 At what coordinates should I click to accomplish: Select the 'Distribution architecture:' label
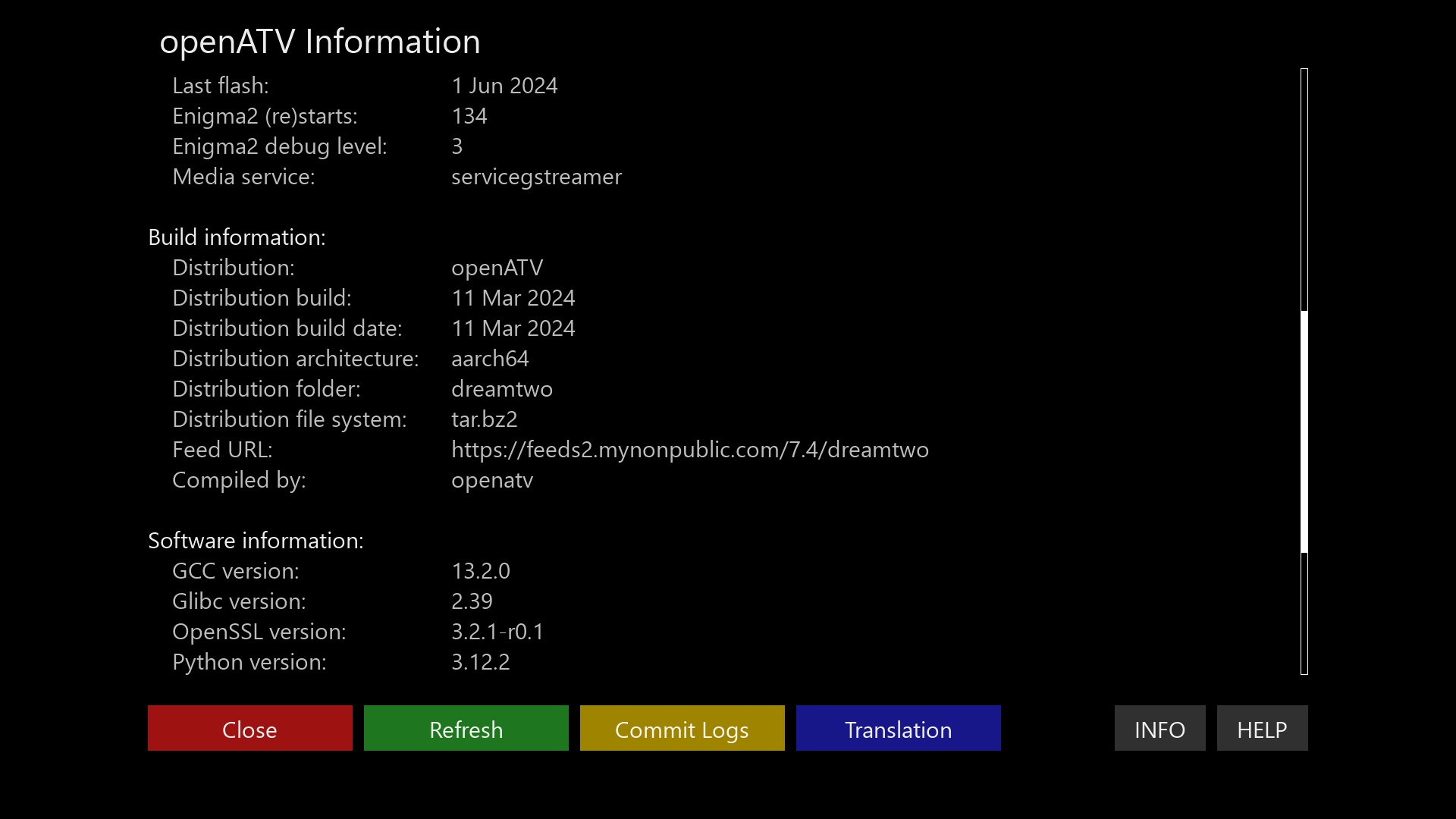click(296, 359)
